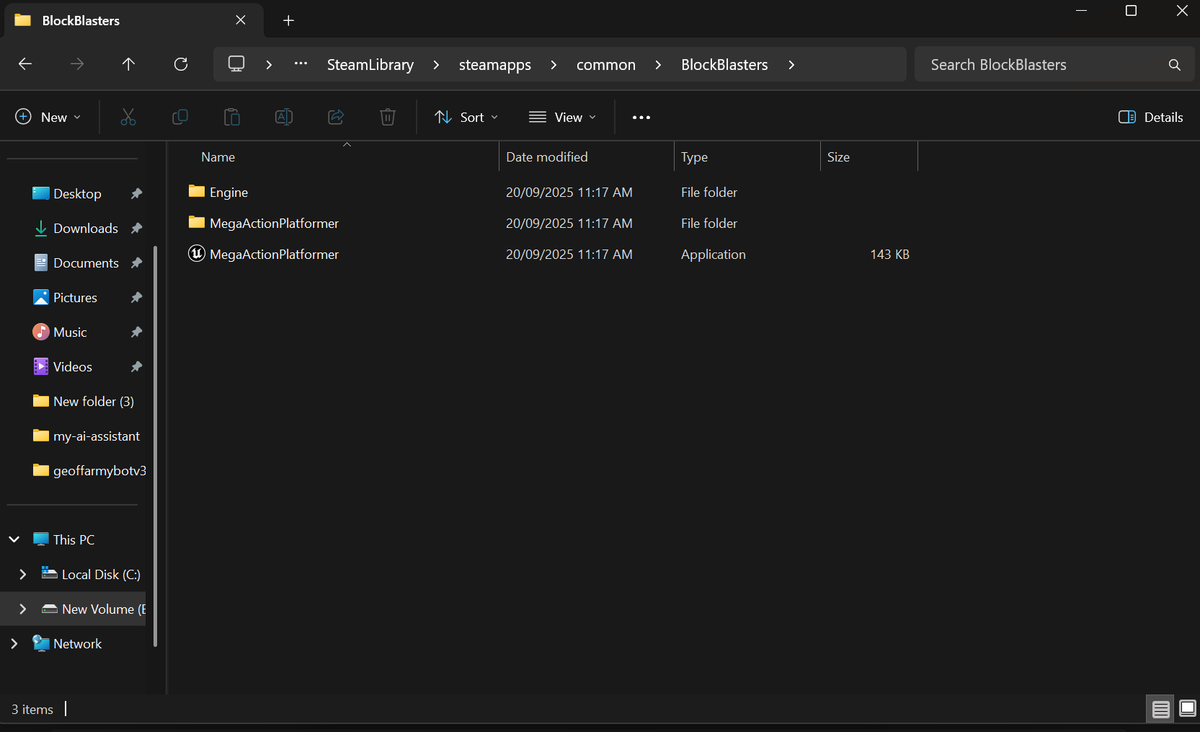Select the Unreal MegaActionPlatformer application icon

tap(197, 254)
